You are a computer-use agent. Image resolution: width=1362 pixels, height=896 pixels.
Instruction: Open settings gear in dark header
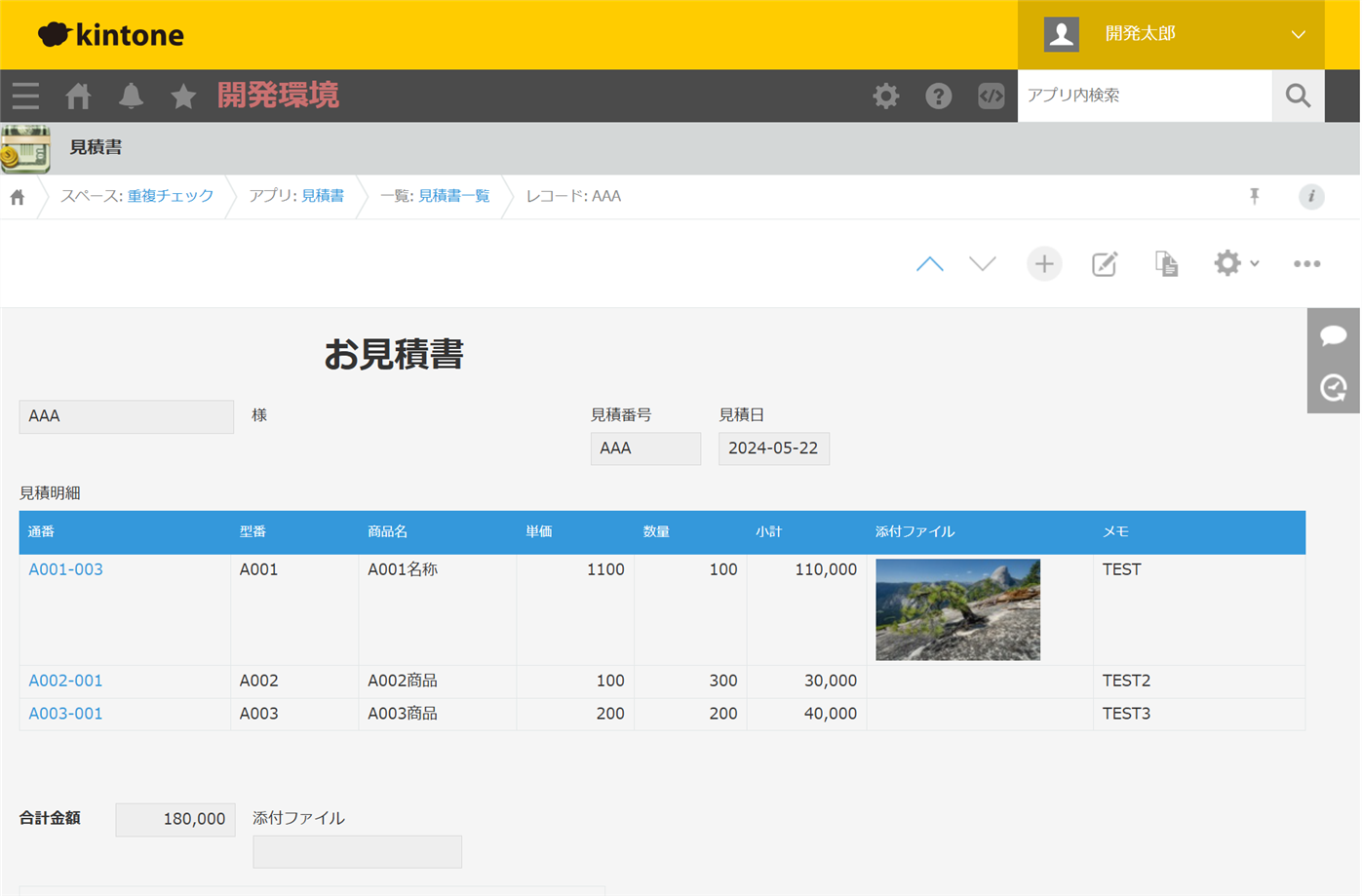(x=886, y=96)
